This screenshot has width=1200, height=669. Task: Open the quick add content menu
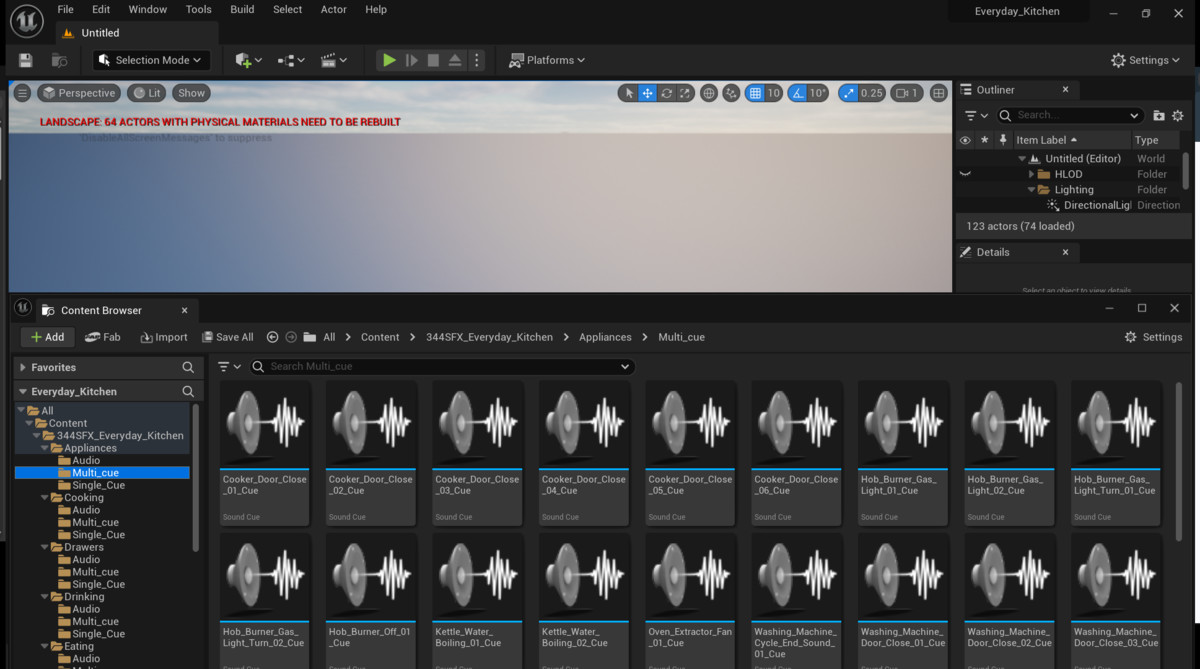click(x=248, y=60)
